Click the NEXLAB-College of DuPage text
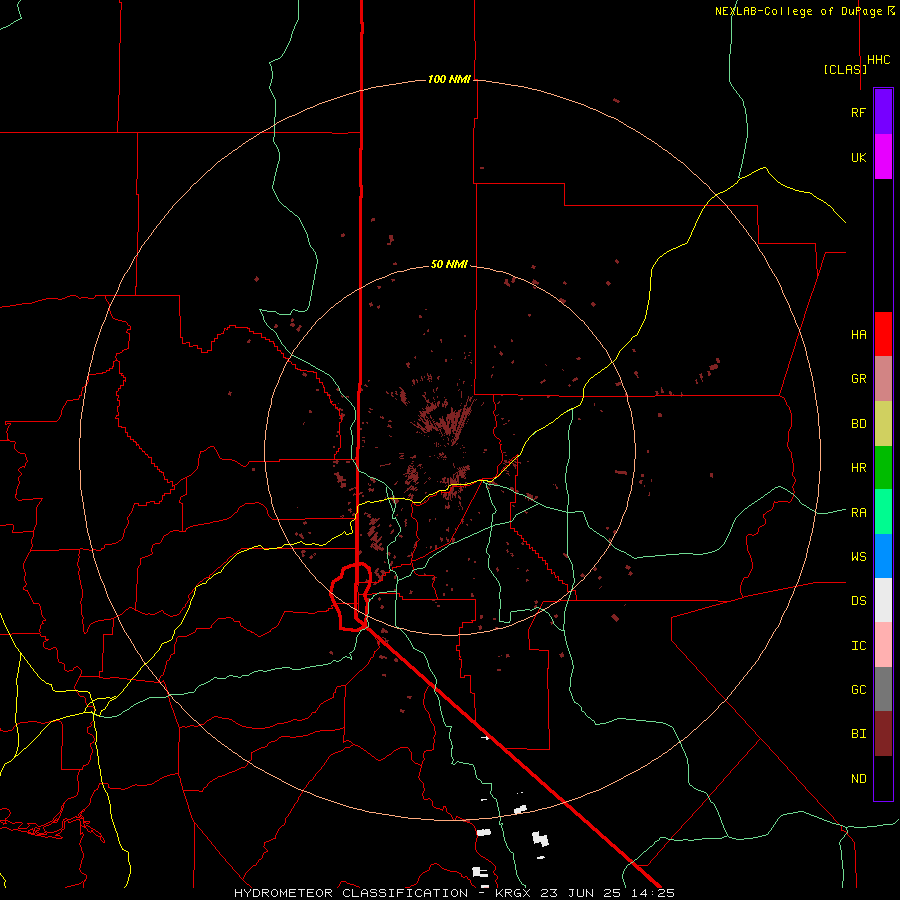 (x=798, y=11)
